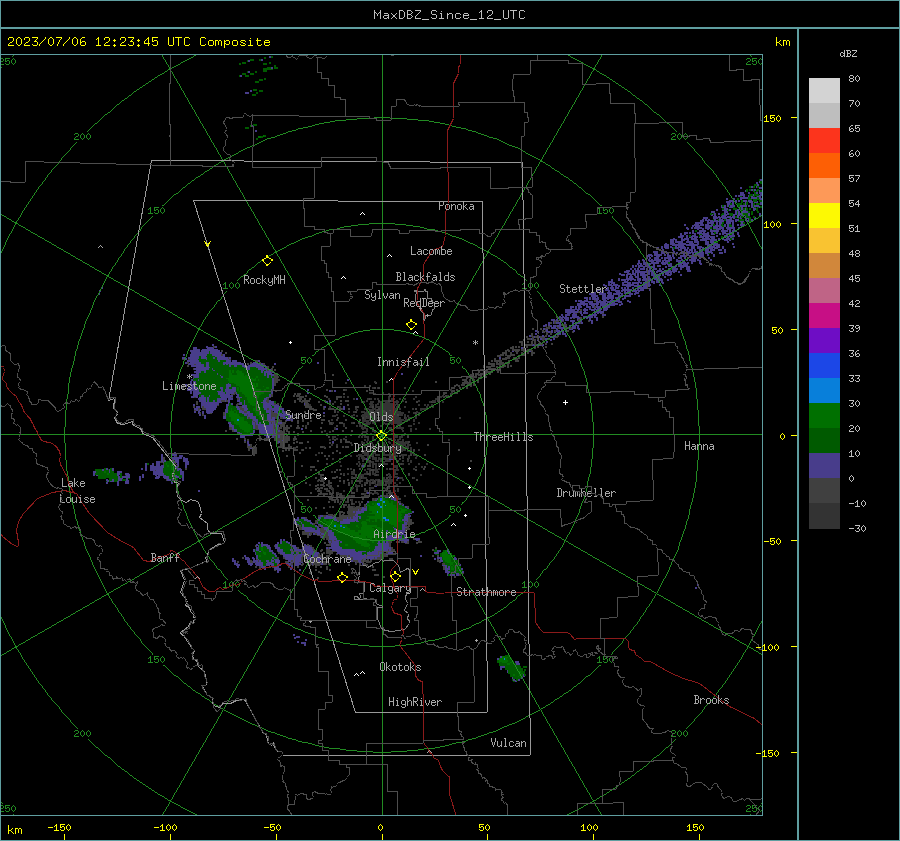Select the orange 60 dBZ legend swatch
900x841 pixels.
[x=824, y=166]
